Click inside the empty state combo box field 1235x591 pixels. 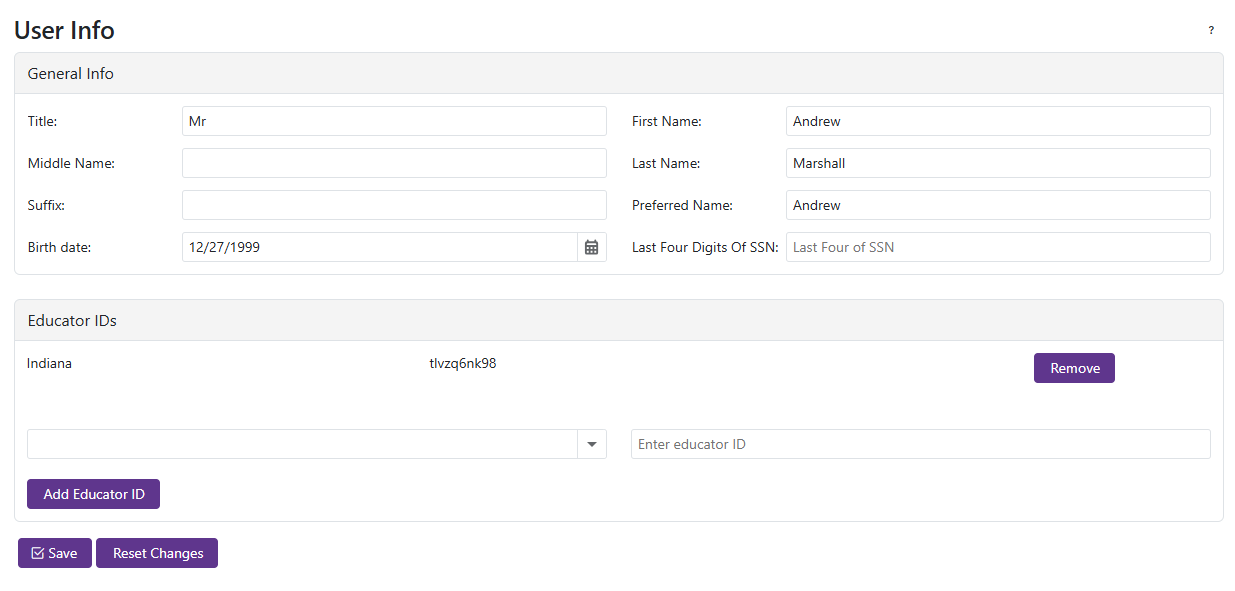[302, 444]
